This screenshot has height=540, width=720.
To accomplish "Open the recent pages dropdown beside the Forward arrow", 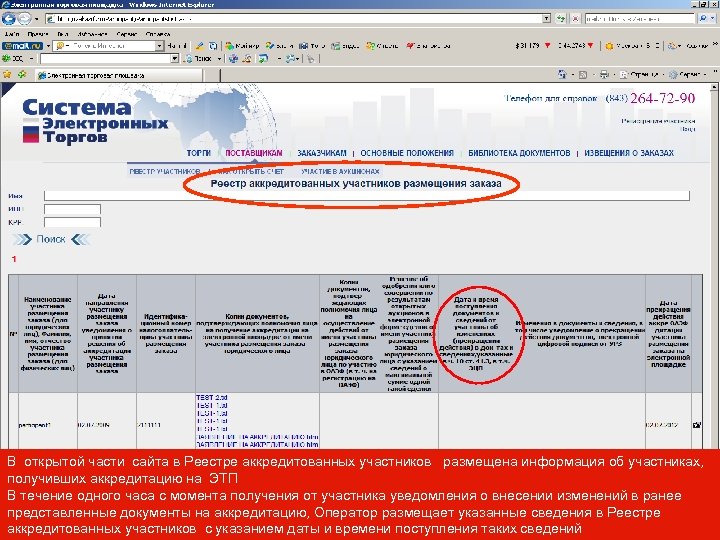I will [37, 19].
